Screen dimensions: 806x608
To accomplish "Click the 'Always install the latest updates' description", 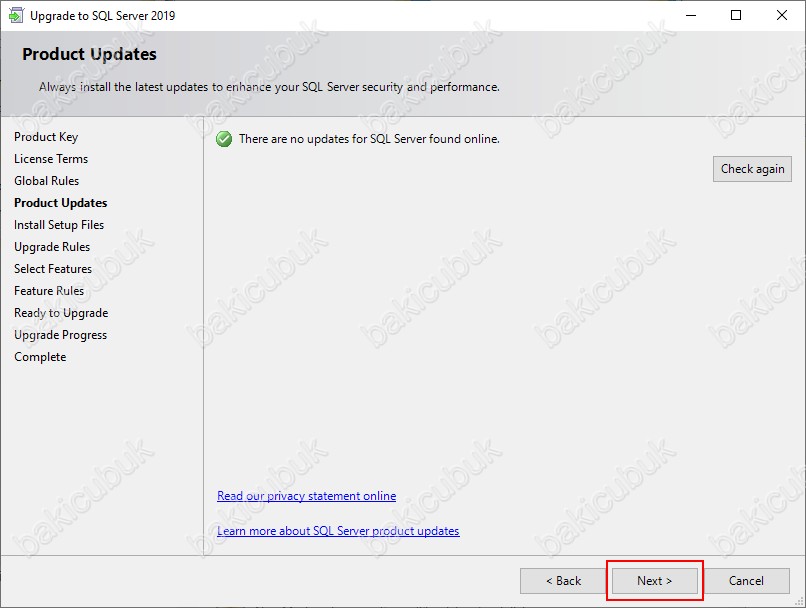I will tap(269, 87).
